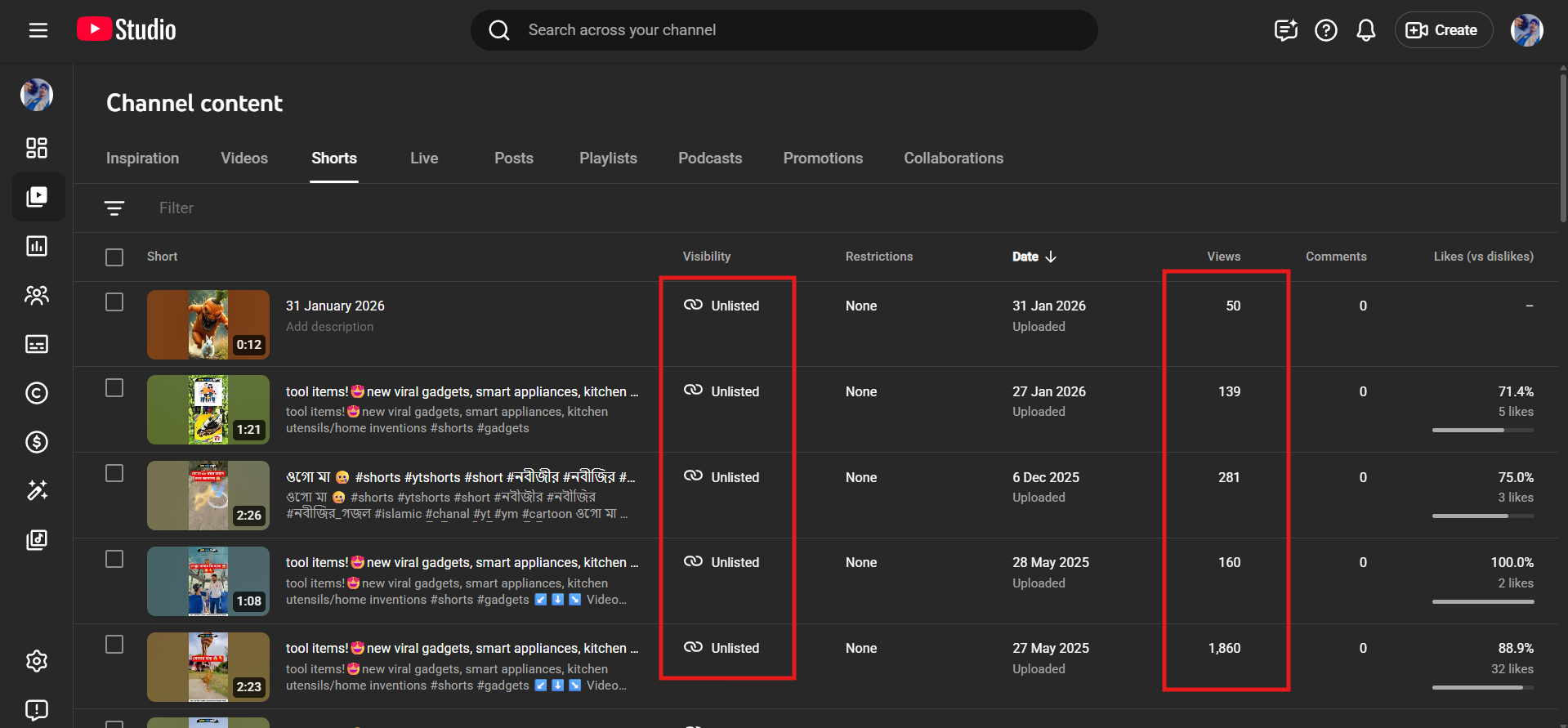Open the hamburger menu to collapse sidebar
The height and width of the screenshot is (728, 1568).
coord(38,30)
